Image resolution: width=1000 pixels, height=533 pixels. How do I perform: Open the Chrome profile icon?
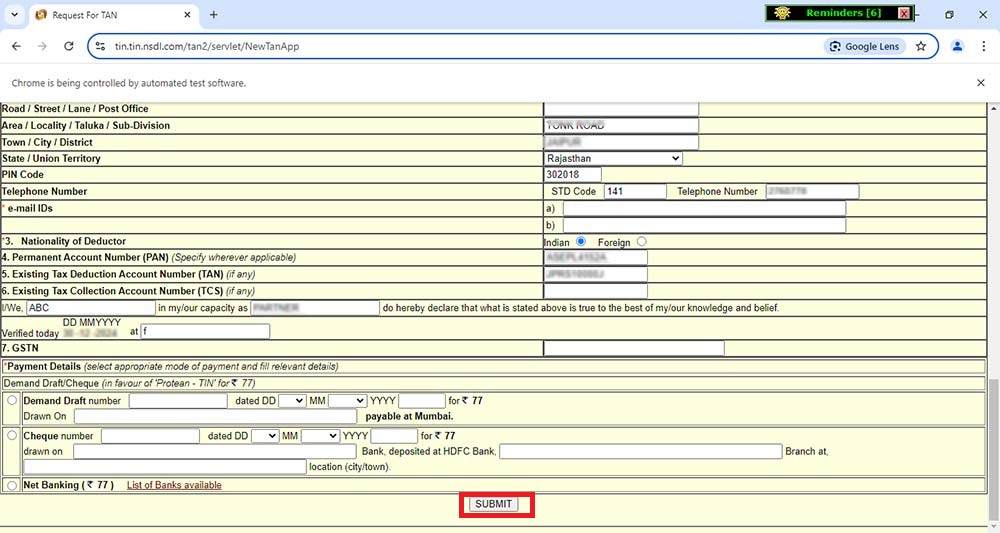pyautogui.click(x=957, y=46)
